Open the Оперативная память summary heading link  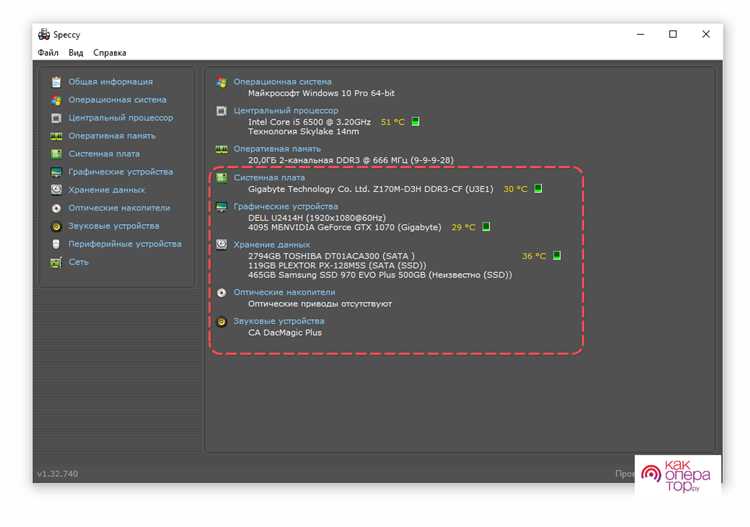click(x=277, y=149)
